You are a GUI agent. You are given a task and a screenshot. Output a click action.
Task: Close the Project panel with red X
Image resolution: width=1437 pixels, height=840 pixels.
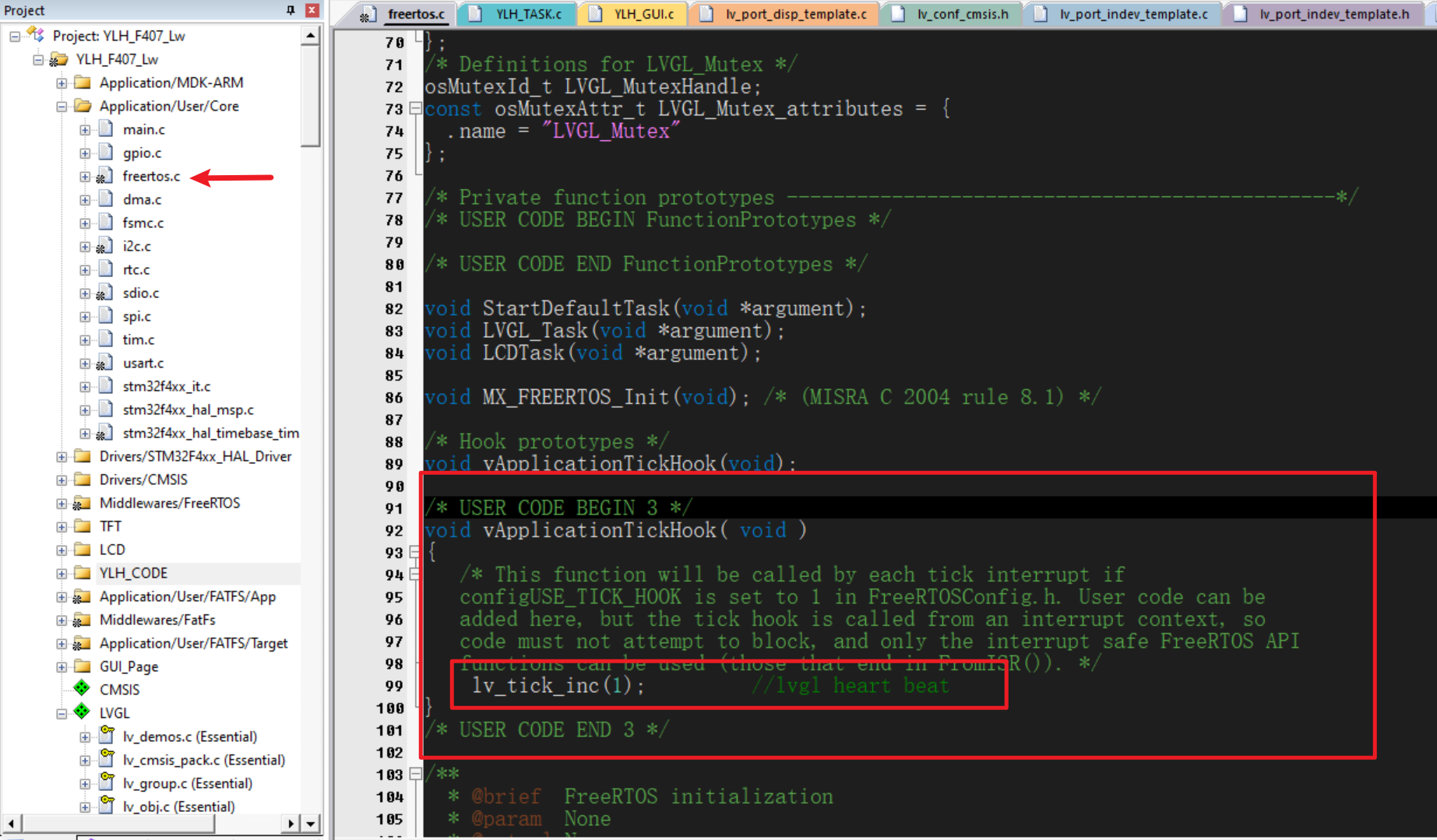(x=312, y=10)
